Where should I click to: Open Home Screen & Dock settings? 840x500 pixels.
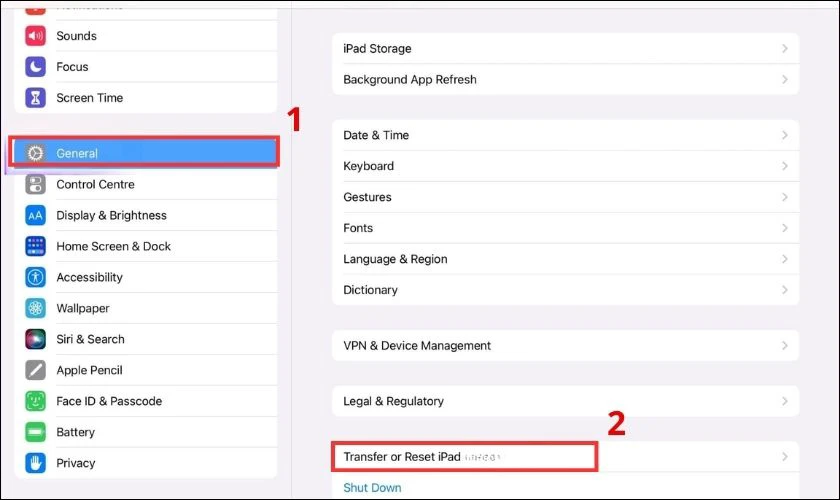(146, 247)
